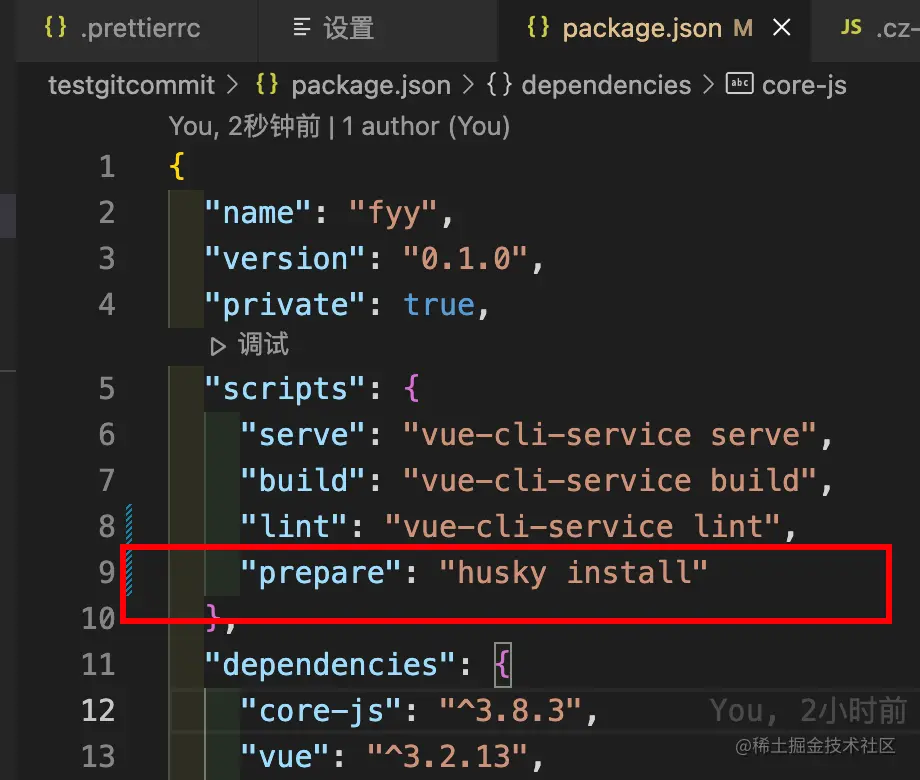Open the 设置 settings tab
This screenshot has height=780, width=920.
(348, 28)
